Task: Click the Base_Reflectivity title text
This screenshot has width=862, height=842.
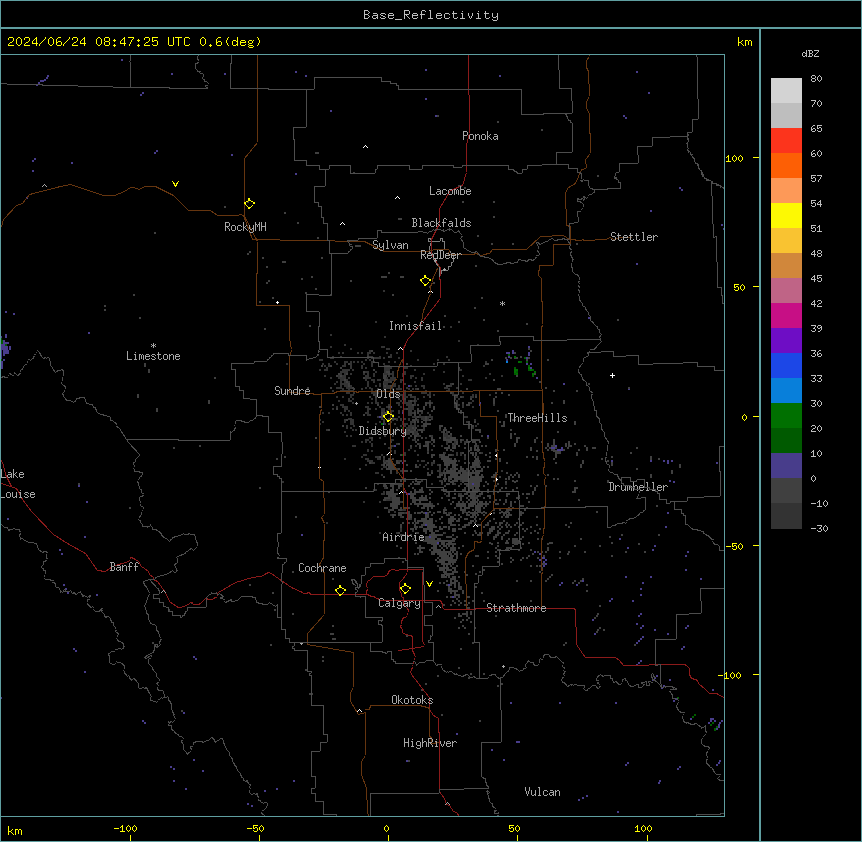Action: [x=431, y=15]
